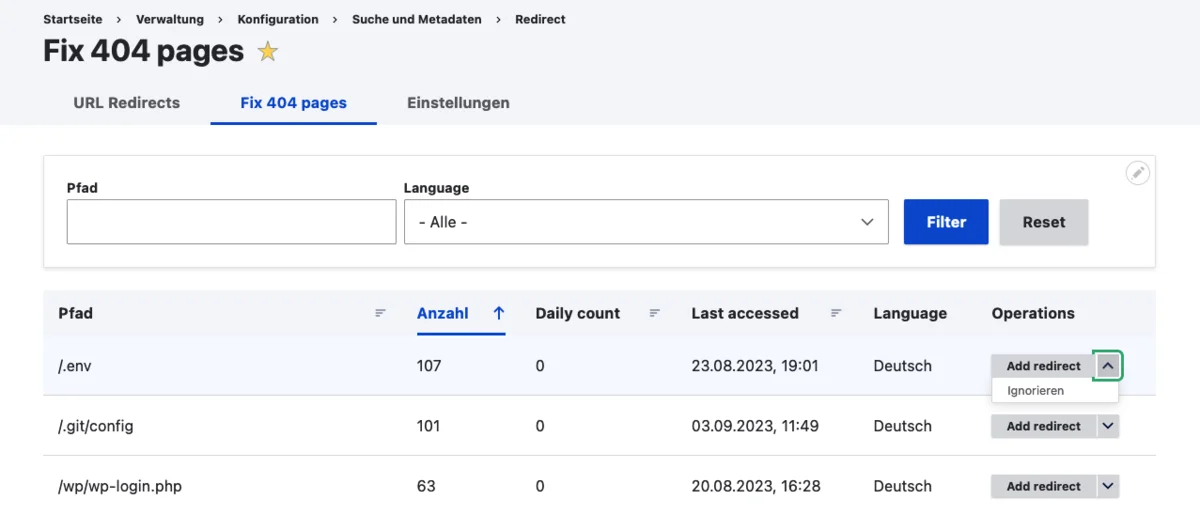Open the Redirect breadcrumb link
Screen dimensions: 1200x515
pyautogui.click(x=540, y=19)
